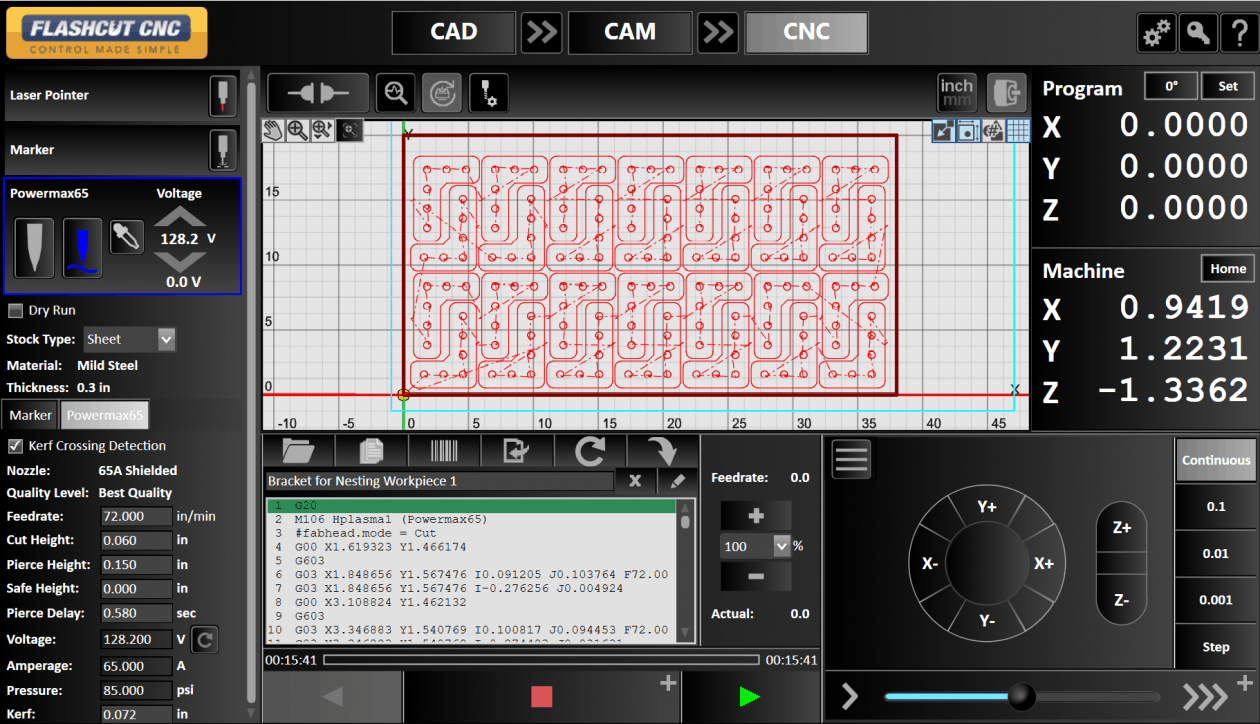The width and height of the screenshot is (1260, 724).
Task: Select the Powermax65 tab
Action: 104,414
